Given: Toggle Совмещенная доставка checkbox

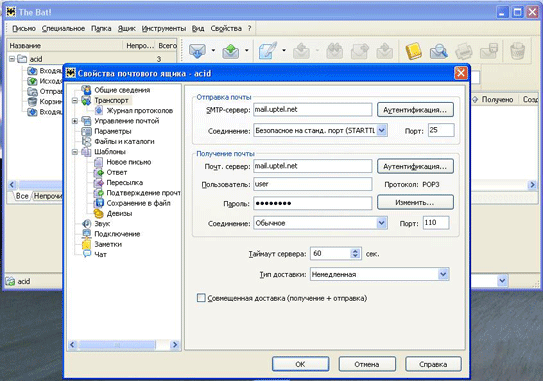Looking at the screenshot, I should tap(201, 298).
